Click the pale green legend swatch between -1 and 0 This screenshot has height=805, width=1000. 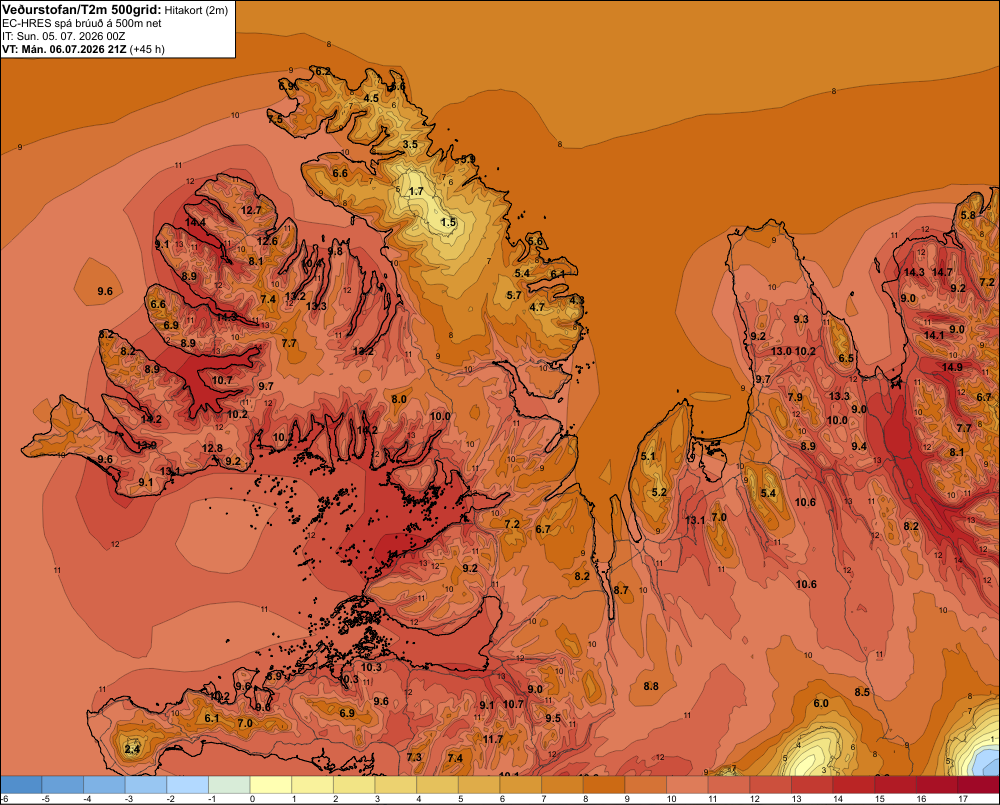(x=229, y=785)
